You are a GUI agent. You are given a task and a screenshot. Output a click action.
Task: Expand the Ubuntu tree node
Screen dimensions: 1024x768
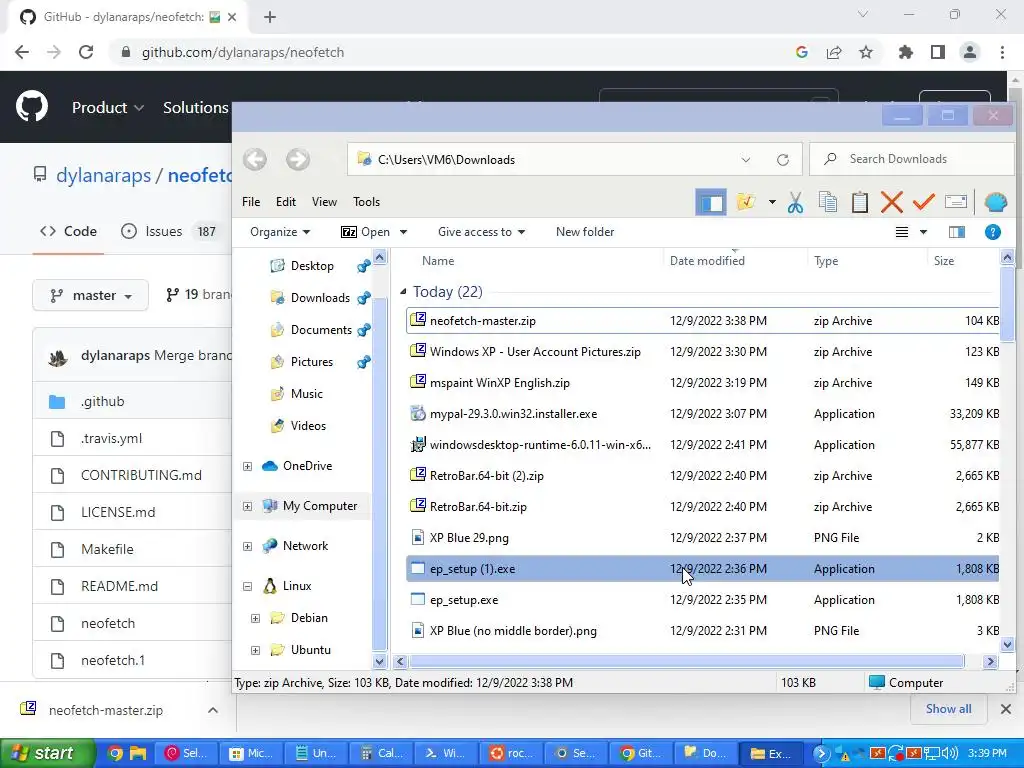click(255, 650)
